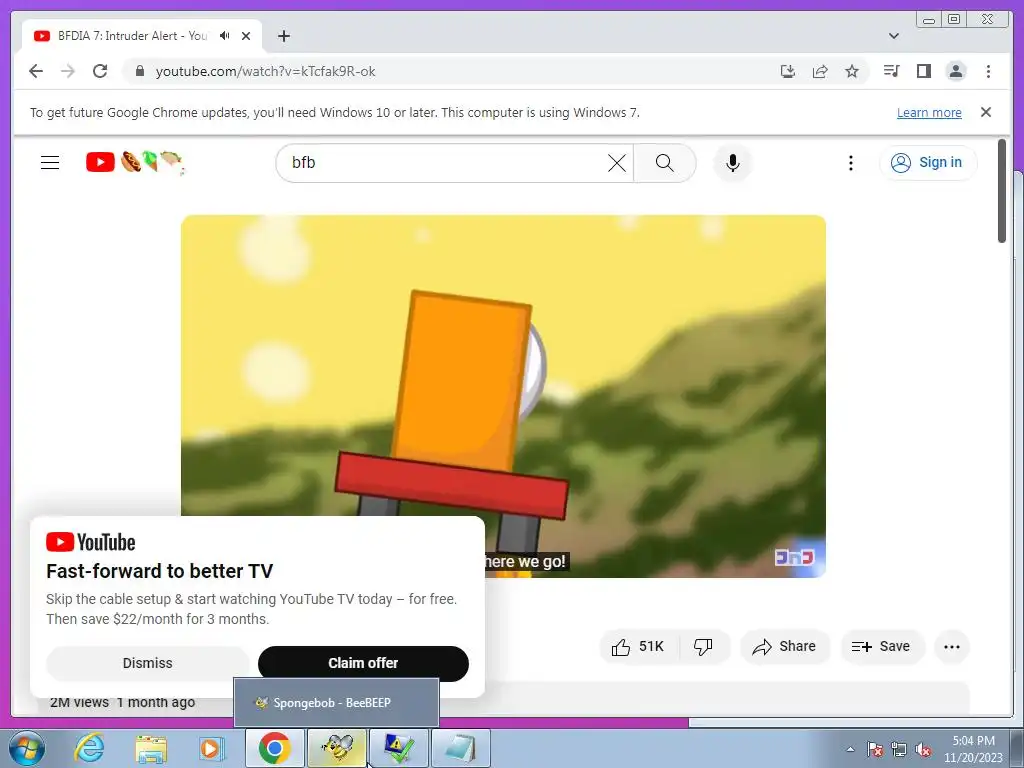The width and height of the screenshot is (1024, 768).
Task: View site information lock icon
Action: 139,71
